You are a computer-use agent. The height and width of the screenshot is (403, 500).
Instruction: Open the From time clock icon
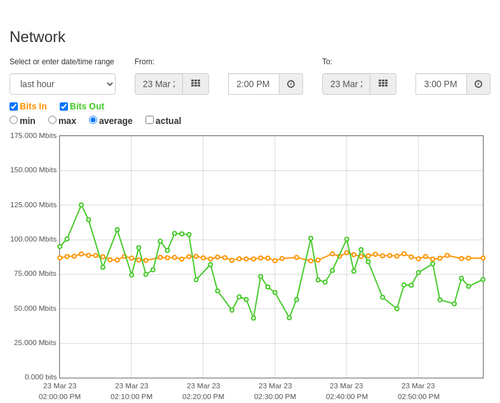[x=291, y=84]
